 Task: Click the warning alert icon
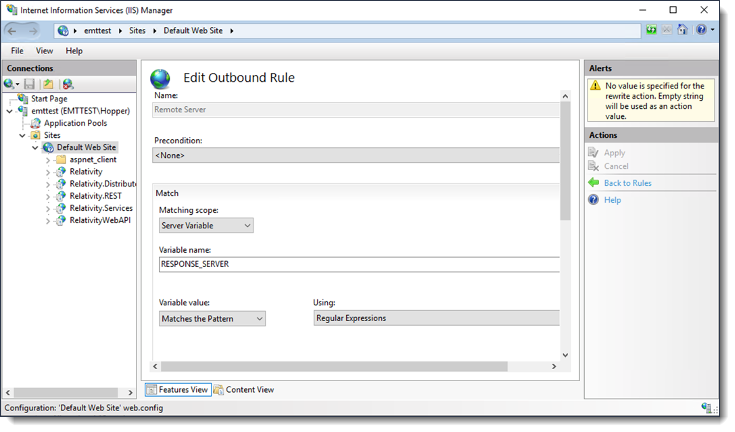[x=595, y=86]
